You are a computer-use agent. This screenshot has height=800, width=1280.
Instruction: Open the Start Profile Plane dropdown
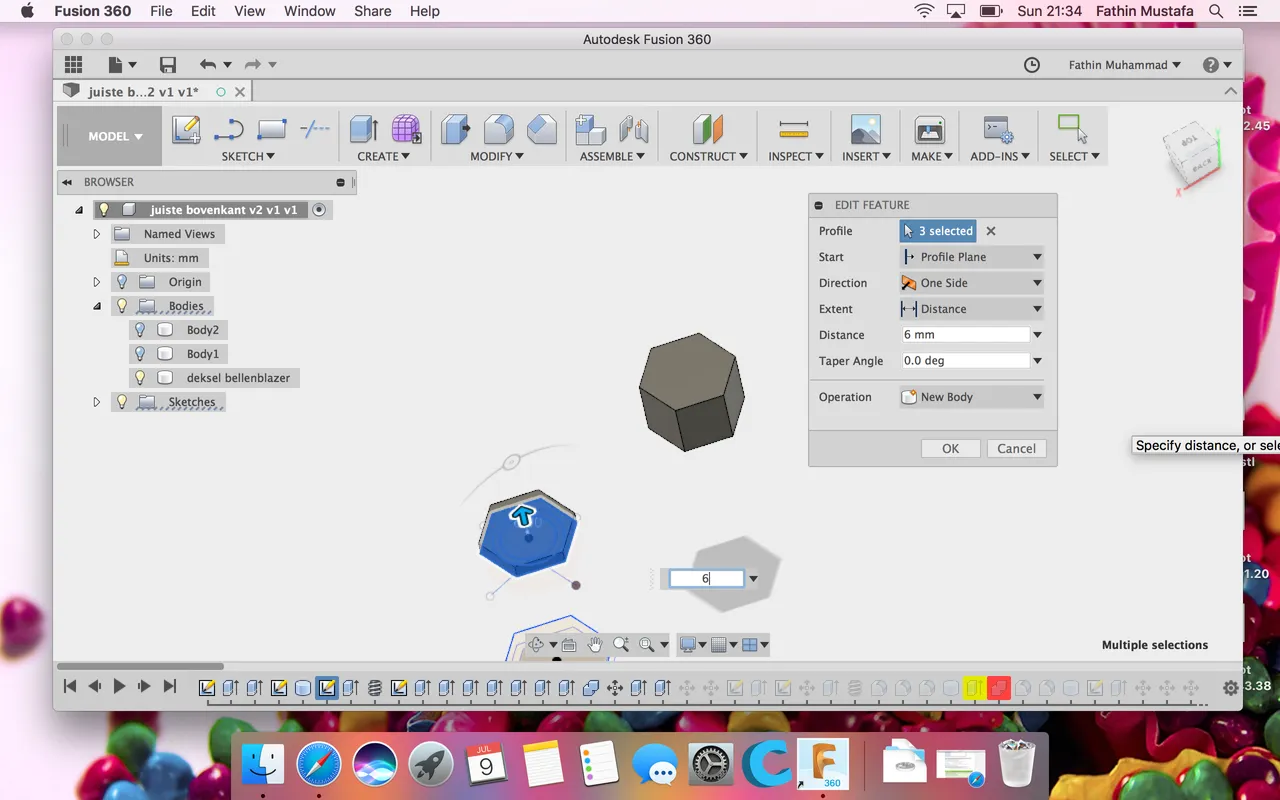pos(972,257)
